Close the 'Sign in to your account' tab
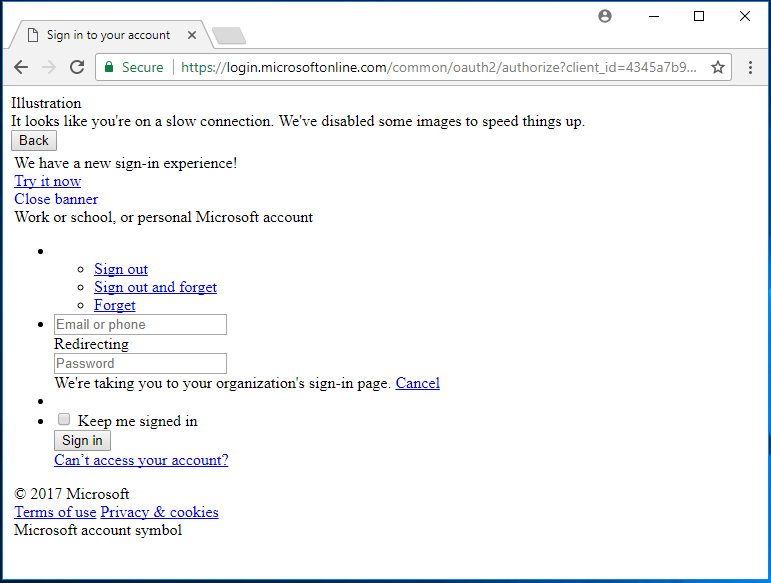 pyautogui.click(x=192, y=35)
